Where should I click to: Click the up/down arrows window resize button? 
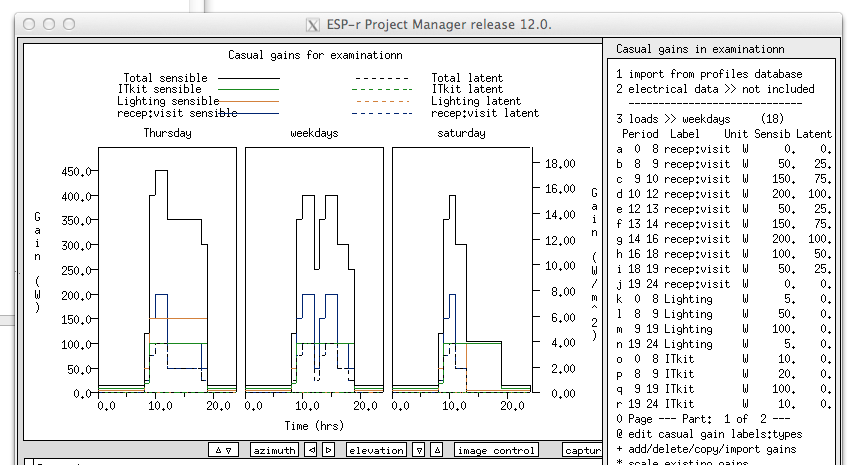[224, 451]
